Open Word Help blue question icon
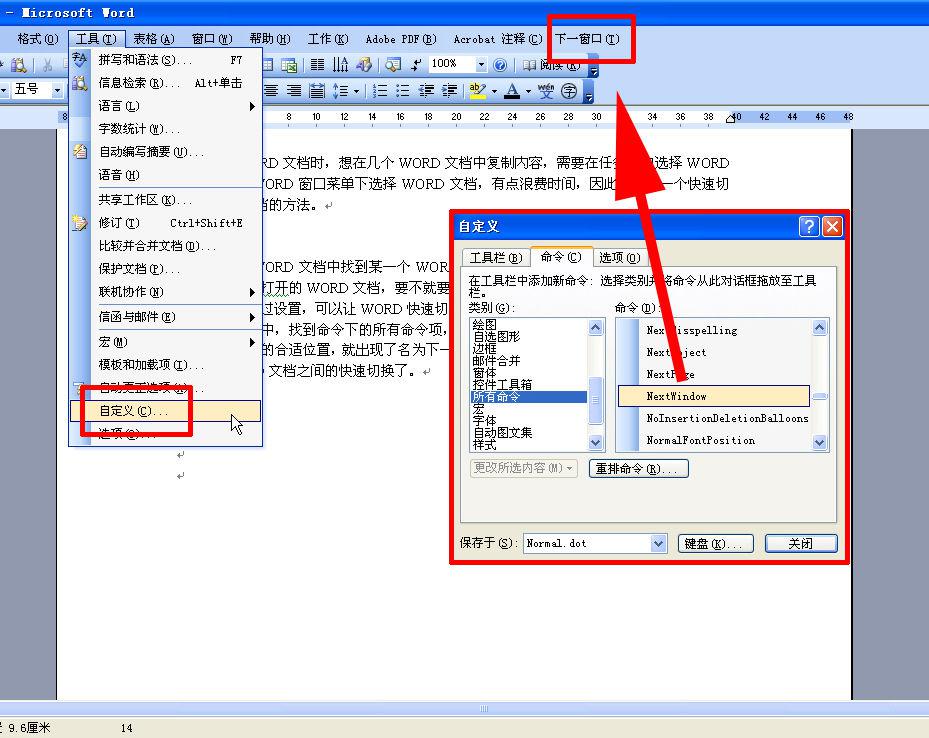929x738 pixels. [500, 65]
